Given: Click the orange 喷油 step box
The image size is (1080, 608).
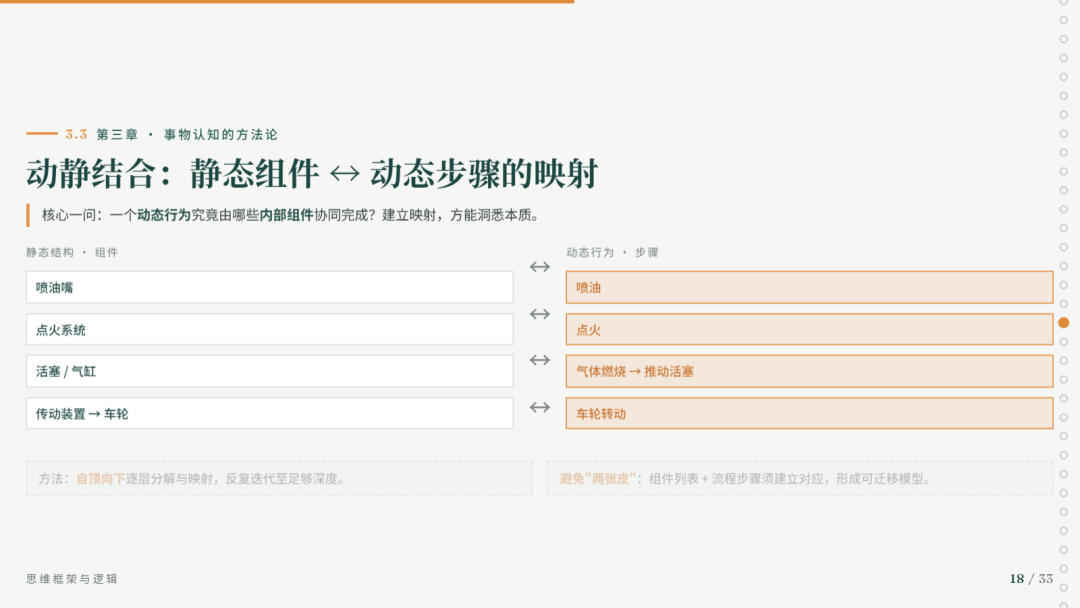Looking at the screenshot, I should click(809, 287).
